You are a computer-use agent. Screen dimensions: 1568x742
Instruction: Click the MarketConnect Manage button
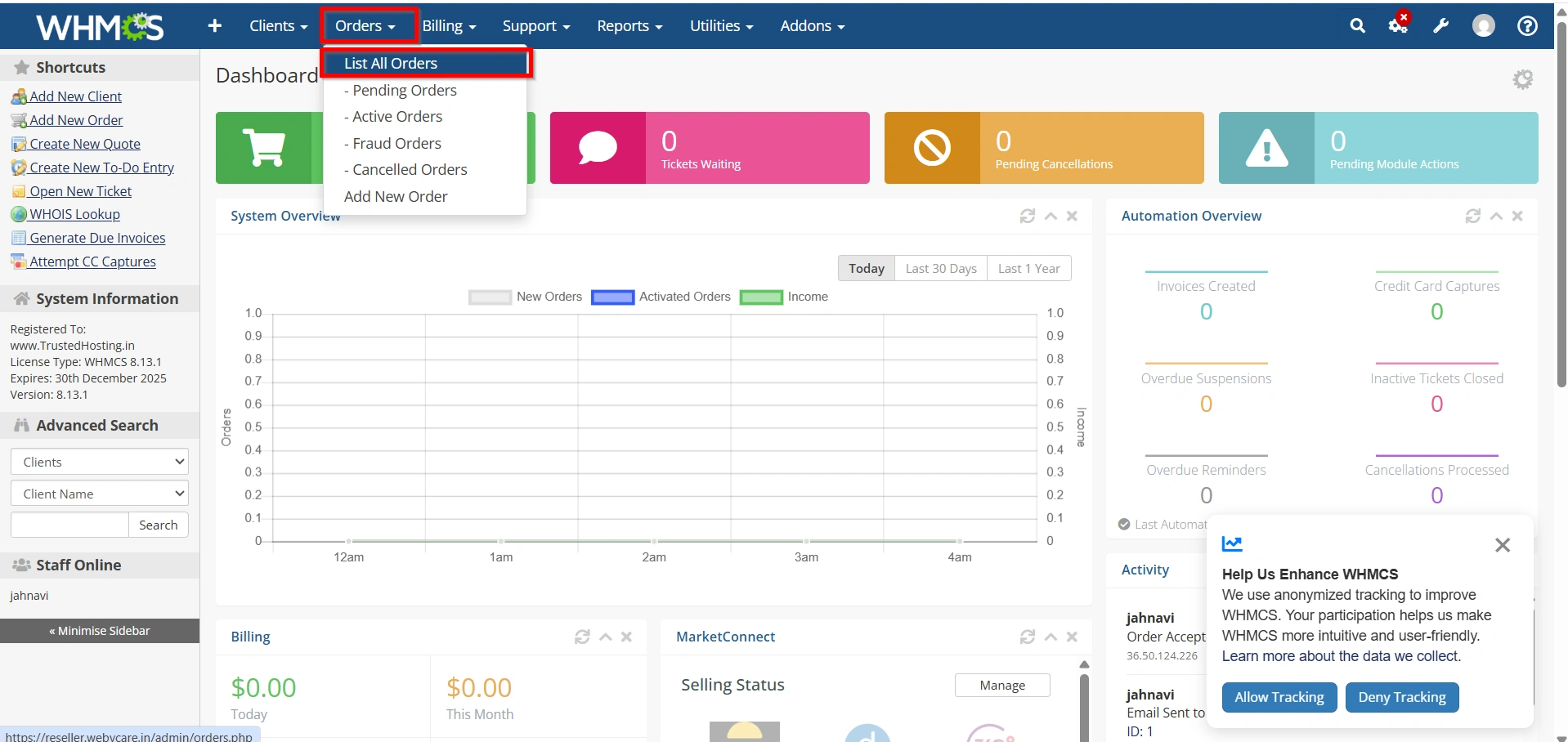pos(1002,685)
